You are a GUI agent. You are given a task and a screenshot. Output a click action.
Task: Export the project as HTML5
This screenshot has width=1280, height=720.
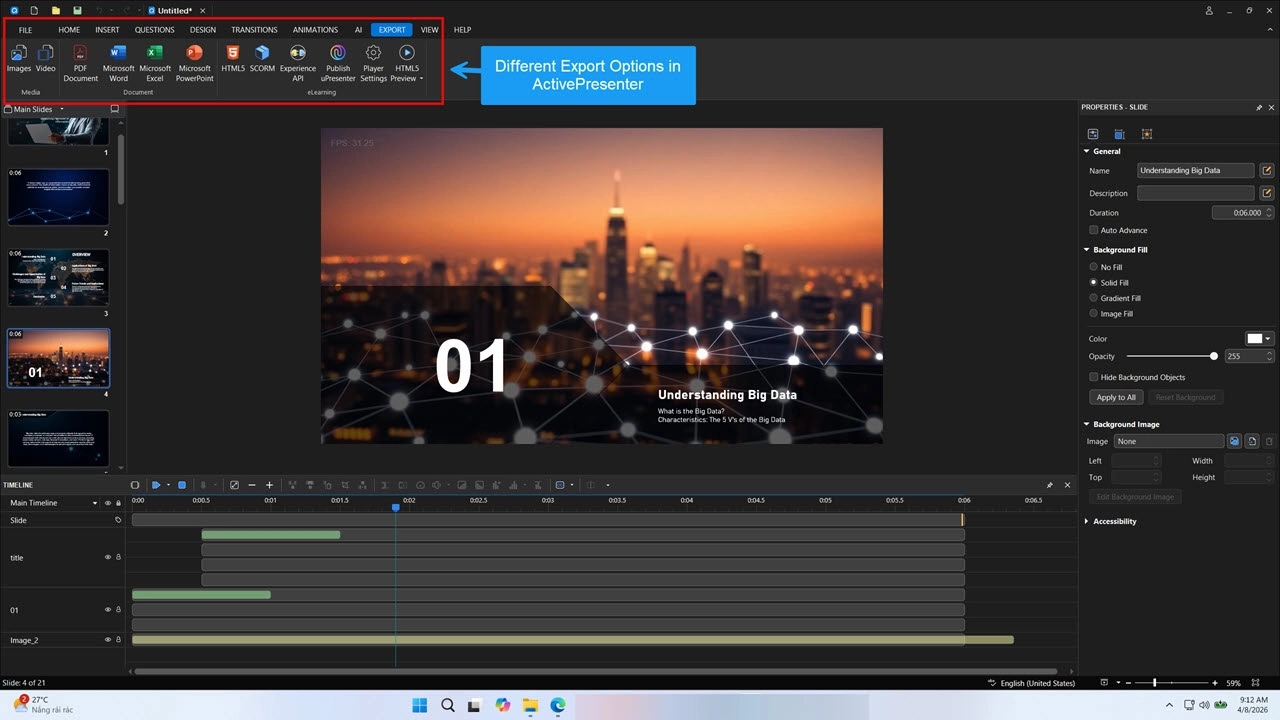[232, 62]
